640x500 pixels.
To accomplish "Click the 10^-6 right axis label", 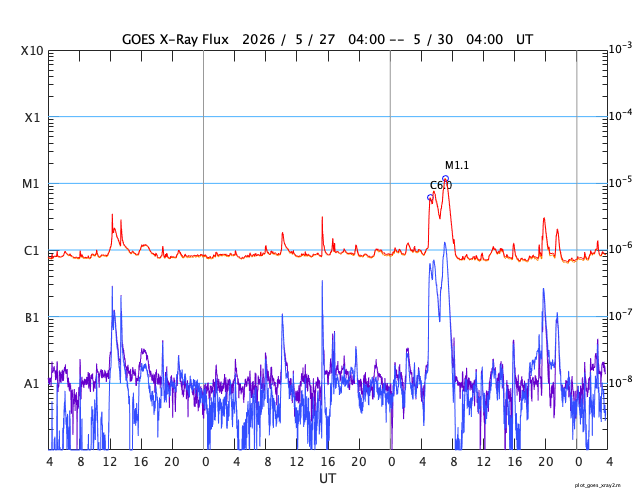I will [x=620, y=249].
